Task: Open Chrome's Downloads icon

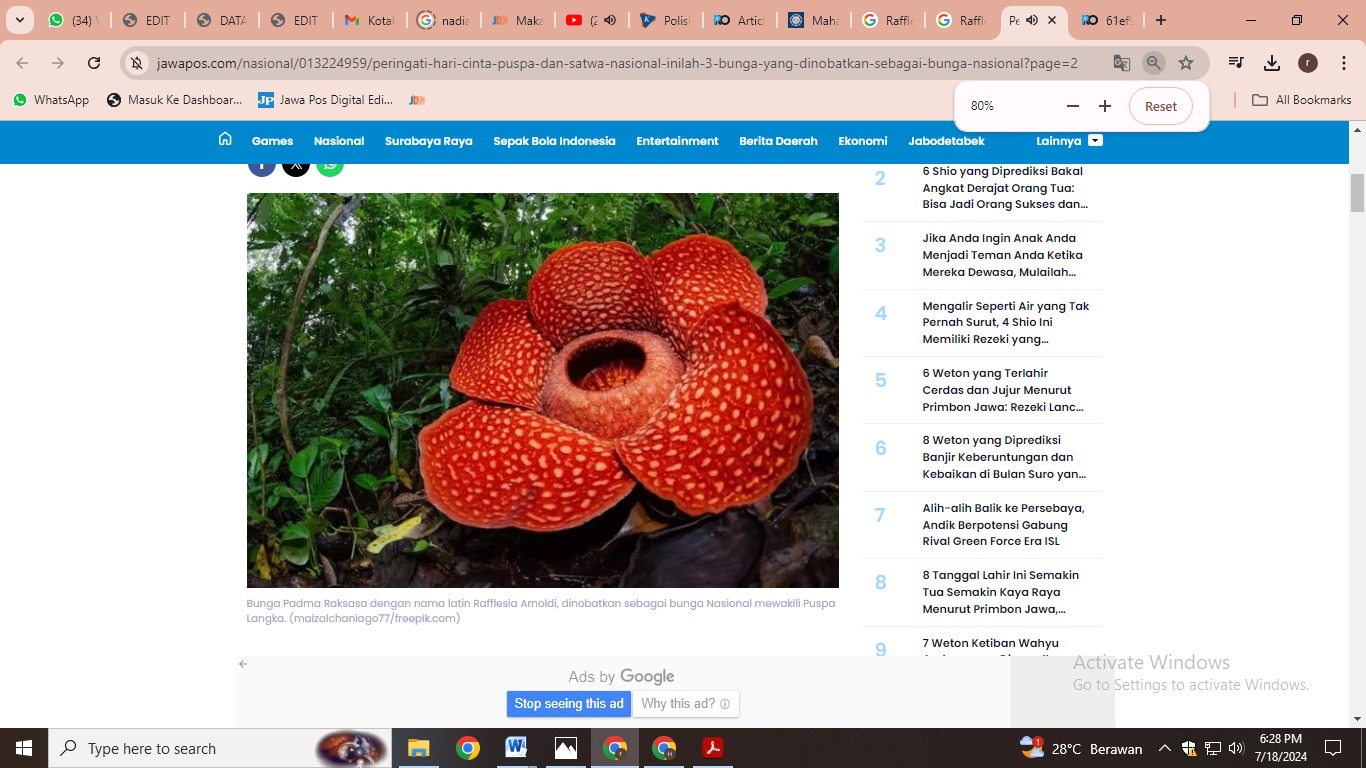Action: click(x=1272, y=62)
